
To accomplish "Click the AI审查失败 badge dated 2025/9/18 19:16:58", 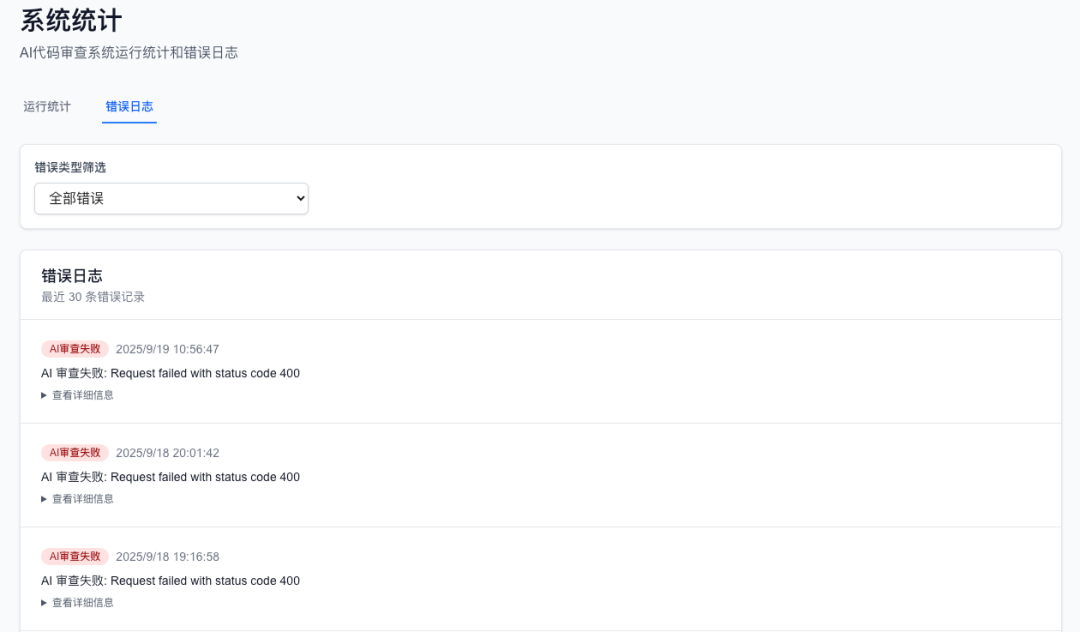I will pyautogui.click(x=75, y=556).
